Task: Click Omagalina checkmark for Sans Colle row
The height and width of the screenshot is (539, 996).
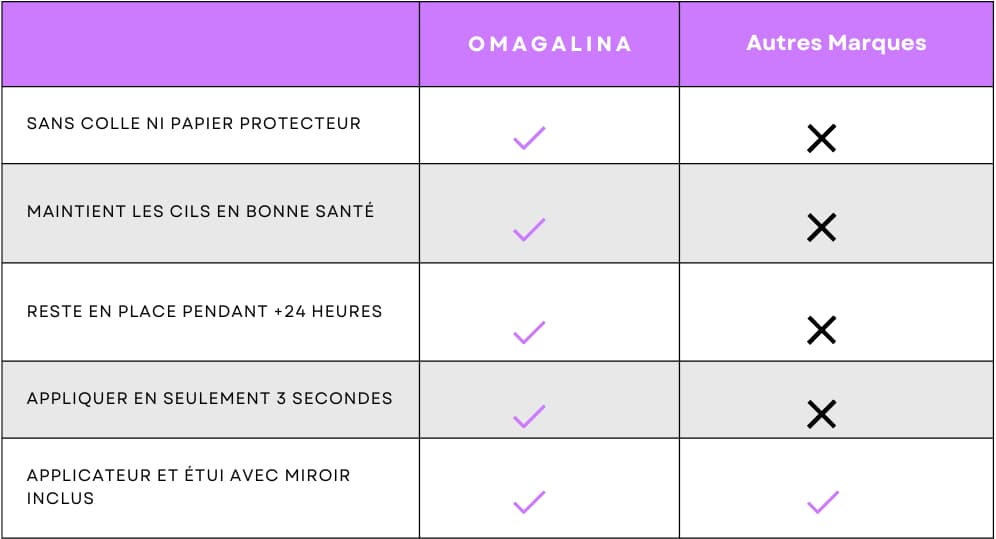Action: tap(529, 138)
